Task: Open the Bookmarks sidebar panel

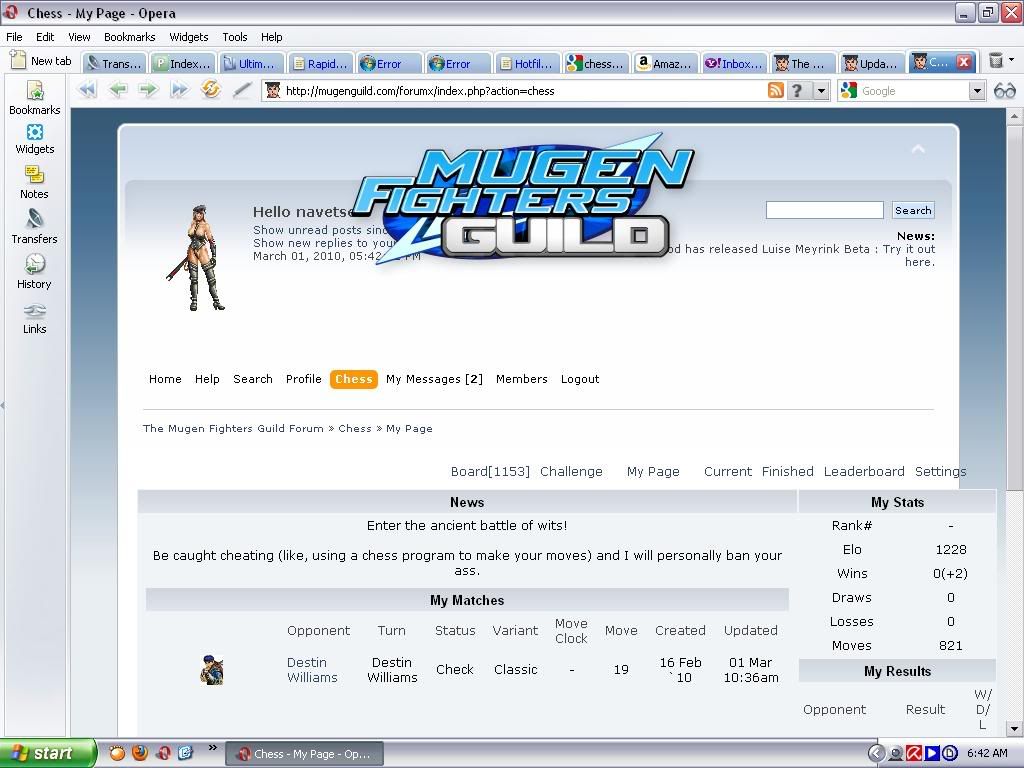Action: tap(34, 97)
